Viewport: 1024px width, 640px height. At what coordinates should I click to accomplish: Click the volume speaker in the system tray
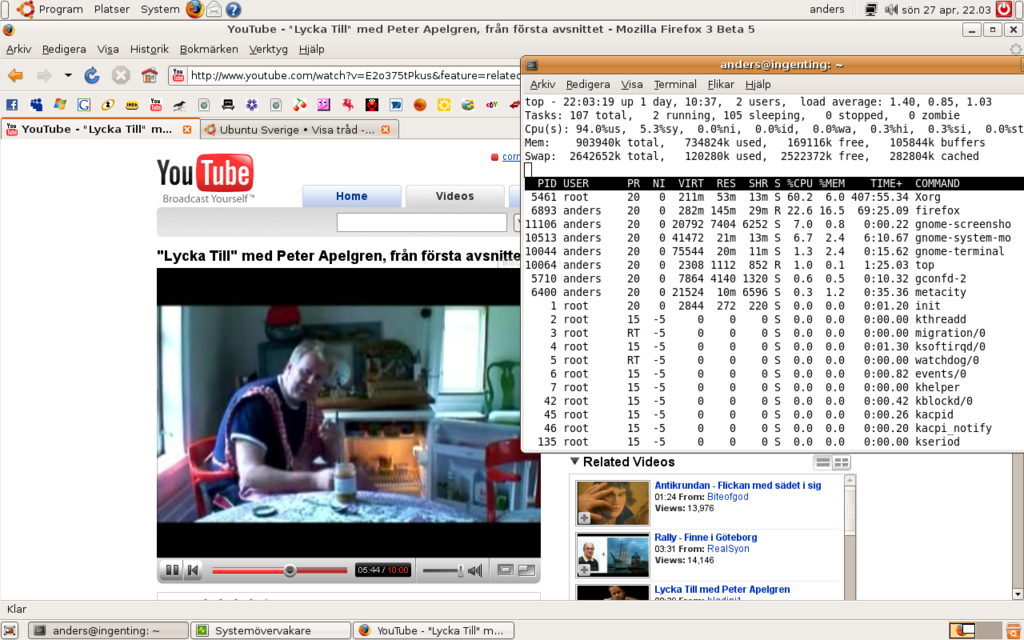(x=891, y=10)
